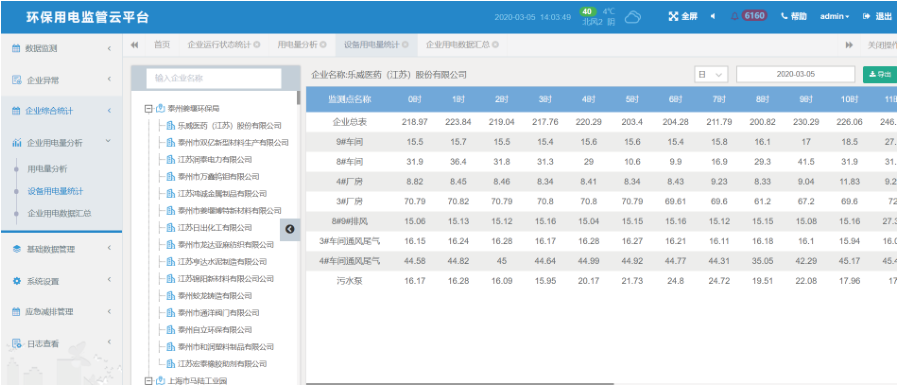Select 乐威医药（江苏）股份有限公司 in the tree
This screenshot has width=898, height=387.
230,125
